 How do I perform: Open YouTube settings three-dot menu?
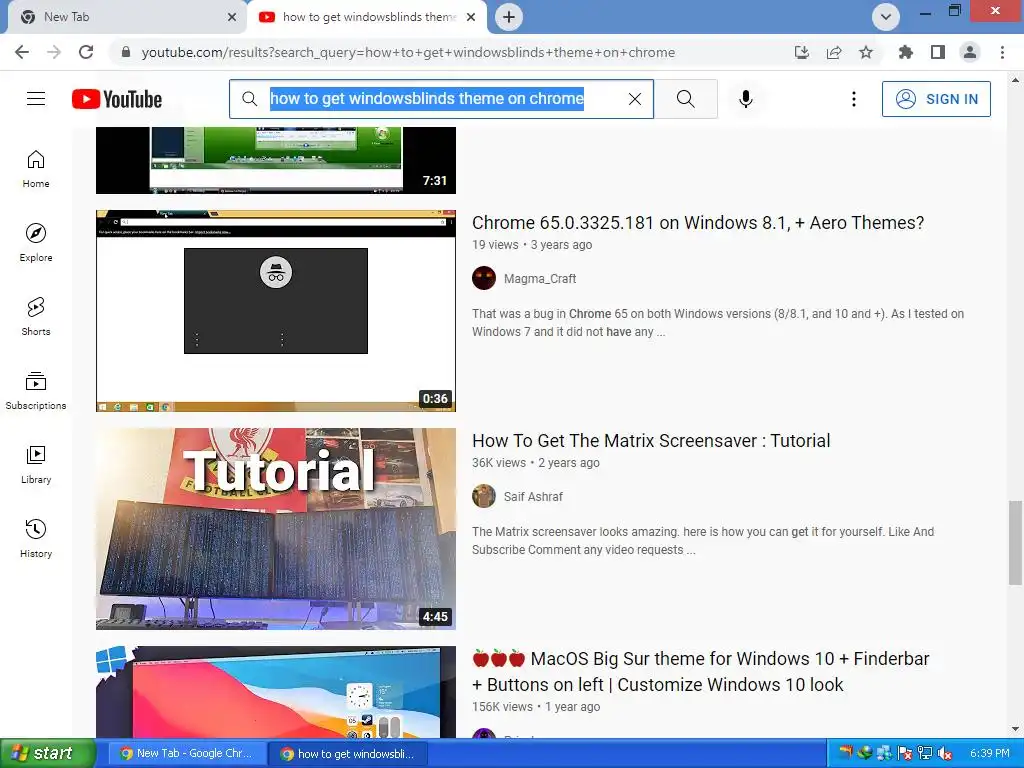point(854,99)
